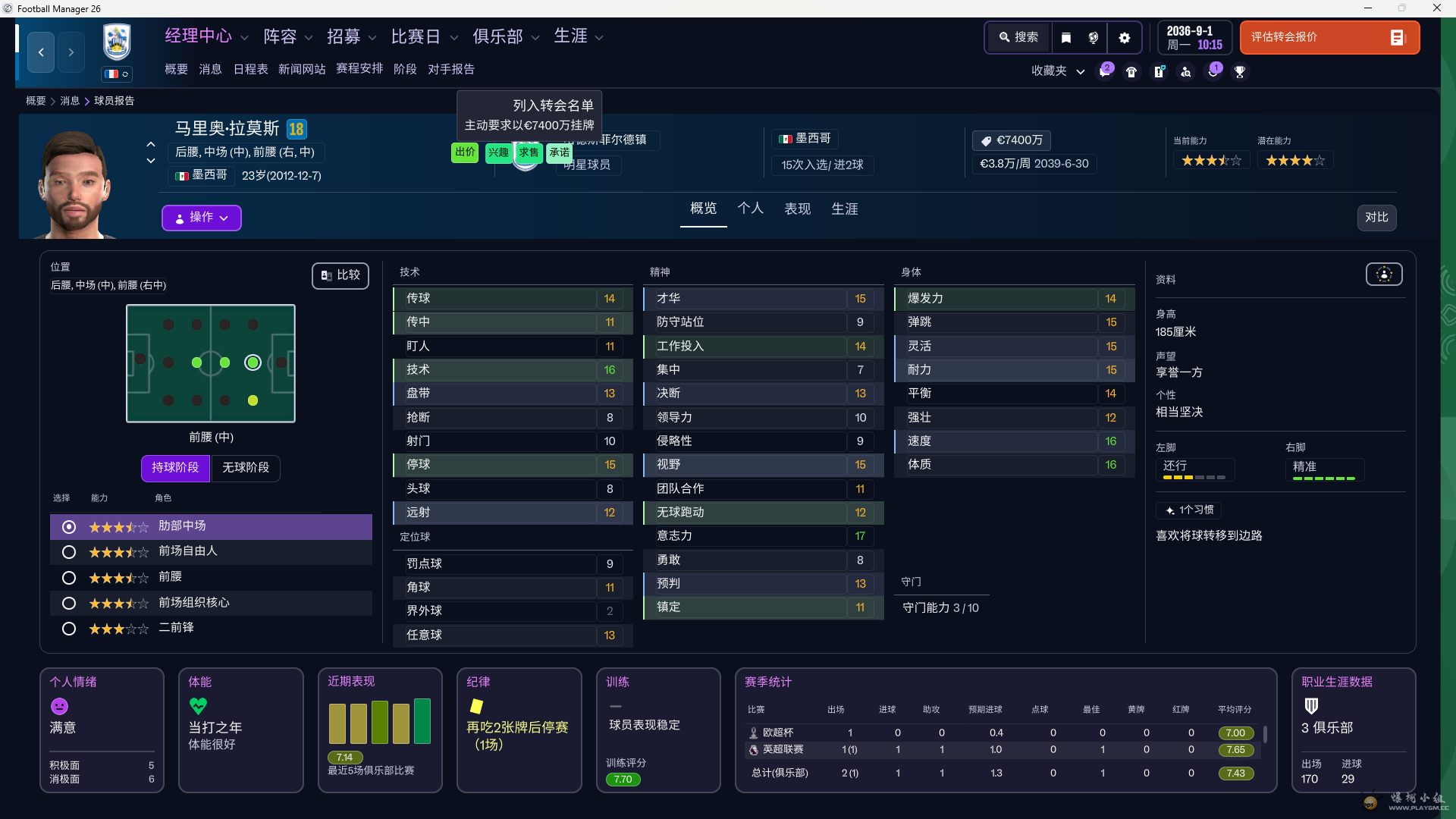The width and height of the screenshot is (1456, 819).
Task: Select the 前腰 role radio button
Action: coord(69,578)
